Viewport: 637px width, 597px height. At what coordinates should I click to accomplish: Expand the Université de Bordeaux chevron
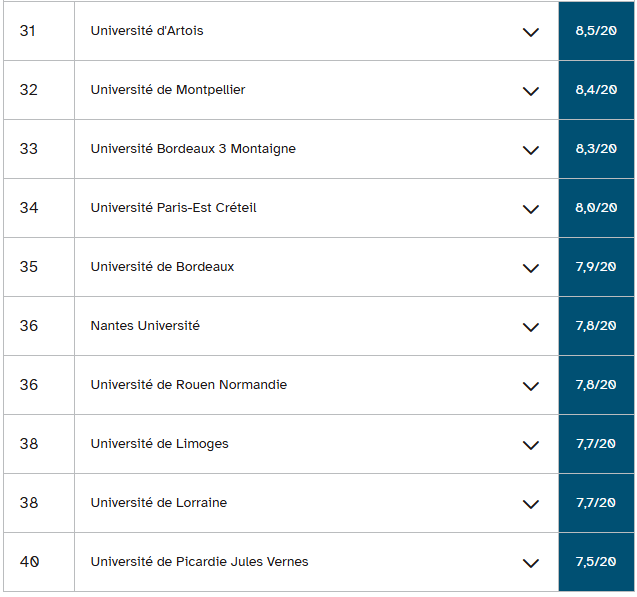[531, 268]
